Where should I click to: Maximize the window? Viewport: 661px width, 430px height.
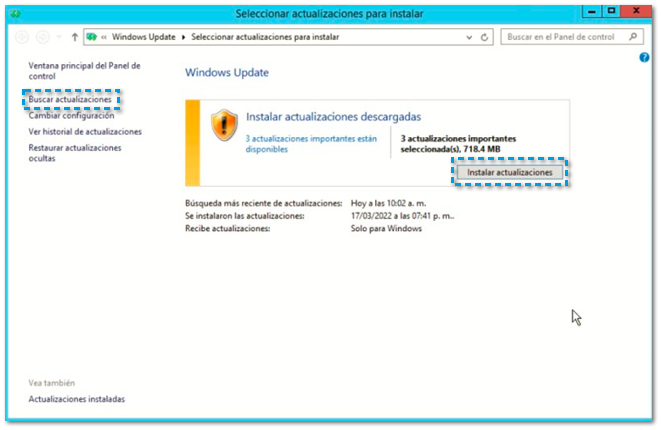point(611,11)
